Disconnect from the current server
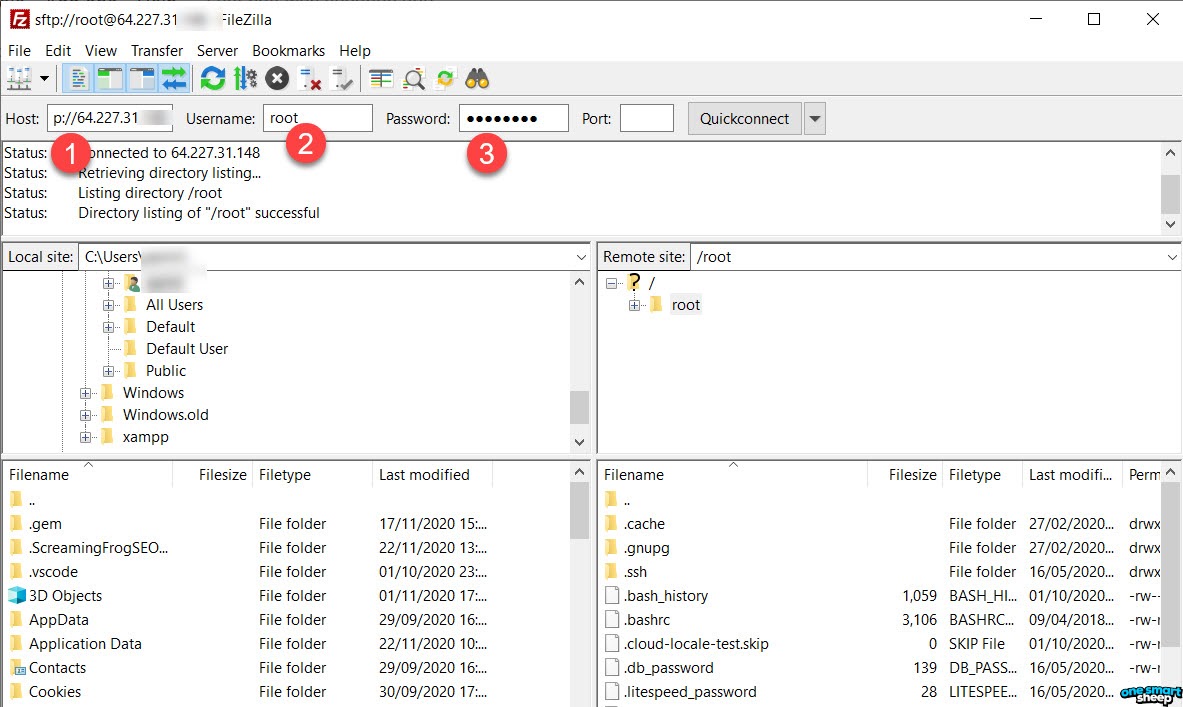 coord(309,78)
